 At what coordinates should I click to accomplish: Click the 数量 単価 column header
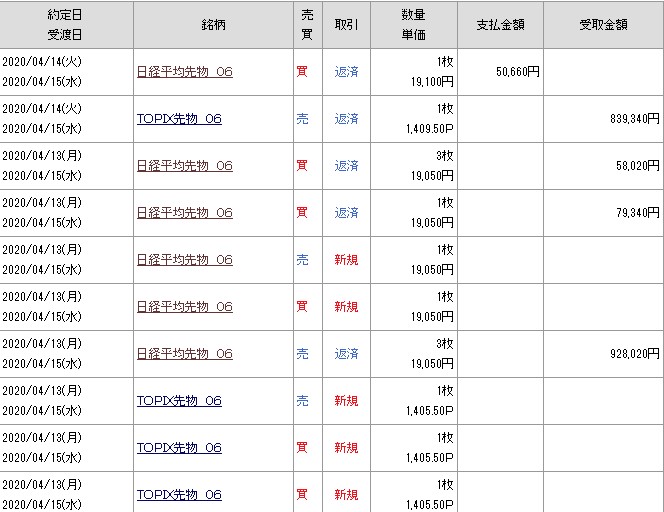coord(413,24)
